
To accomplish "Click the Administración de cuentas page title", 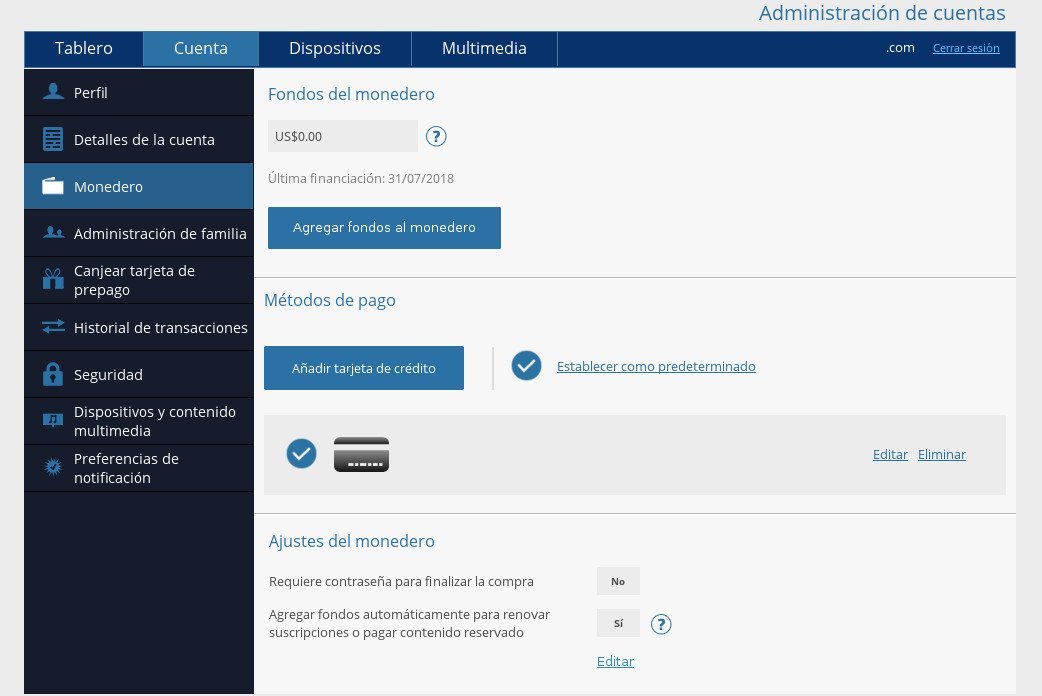I will 882,13.
